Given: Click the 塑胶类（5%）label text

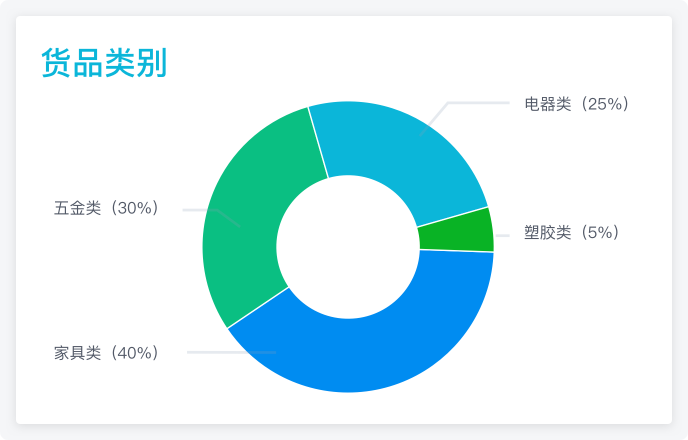Looking at the screenshot, I should (x=572, y=232).
